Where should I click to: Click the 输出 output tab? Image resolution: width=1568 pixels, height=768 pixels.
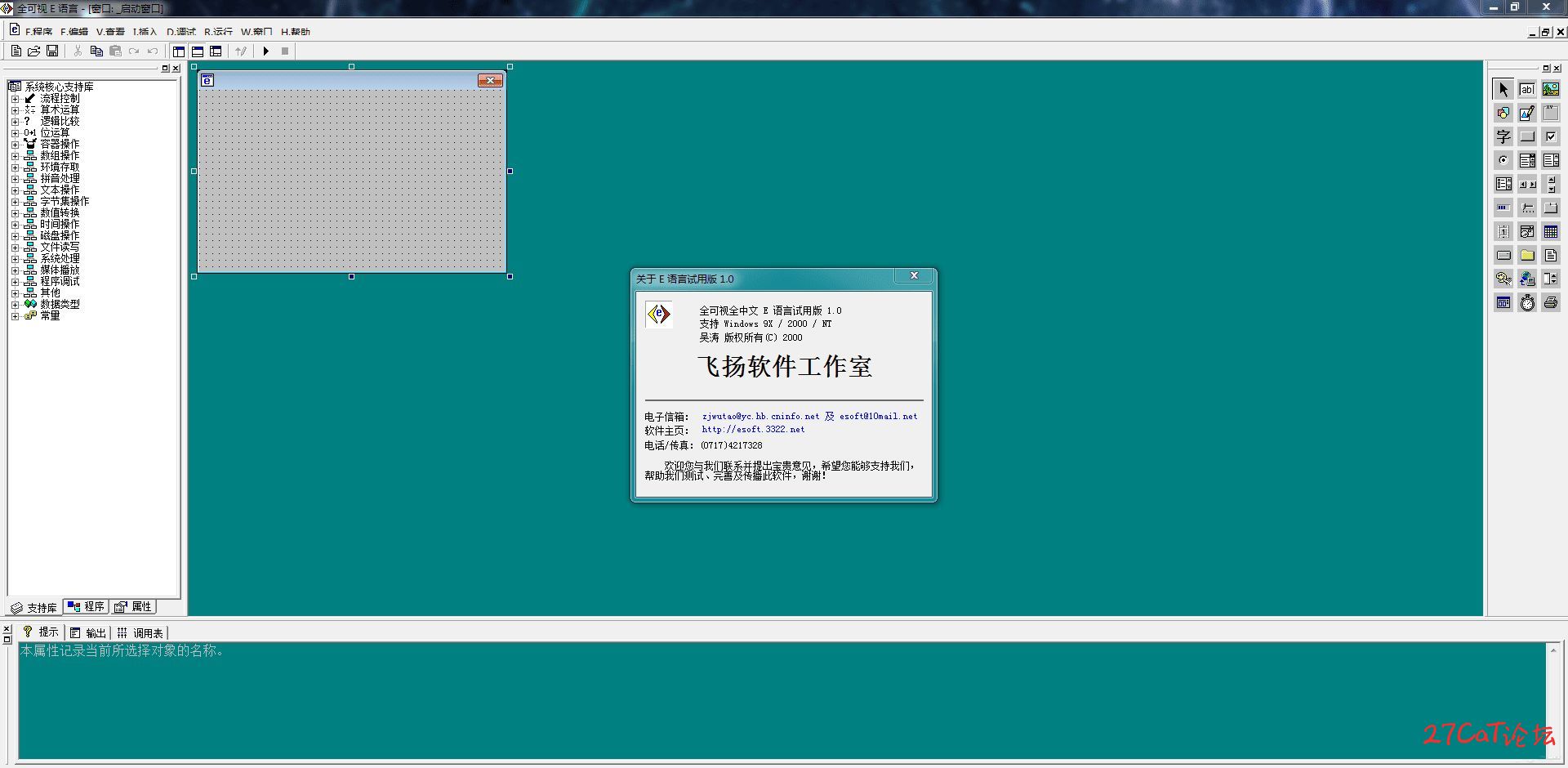tap(88, 632)
